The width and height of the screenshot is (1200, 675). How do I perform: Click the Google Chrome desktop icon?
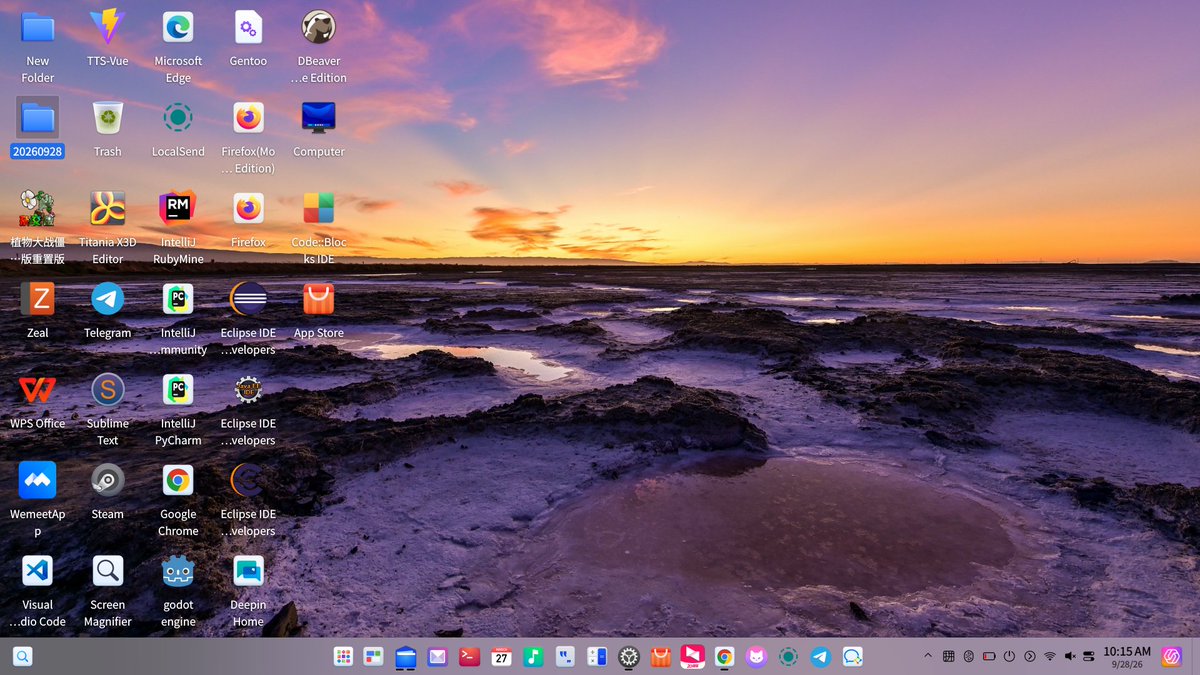178,480
